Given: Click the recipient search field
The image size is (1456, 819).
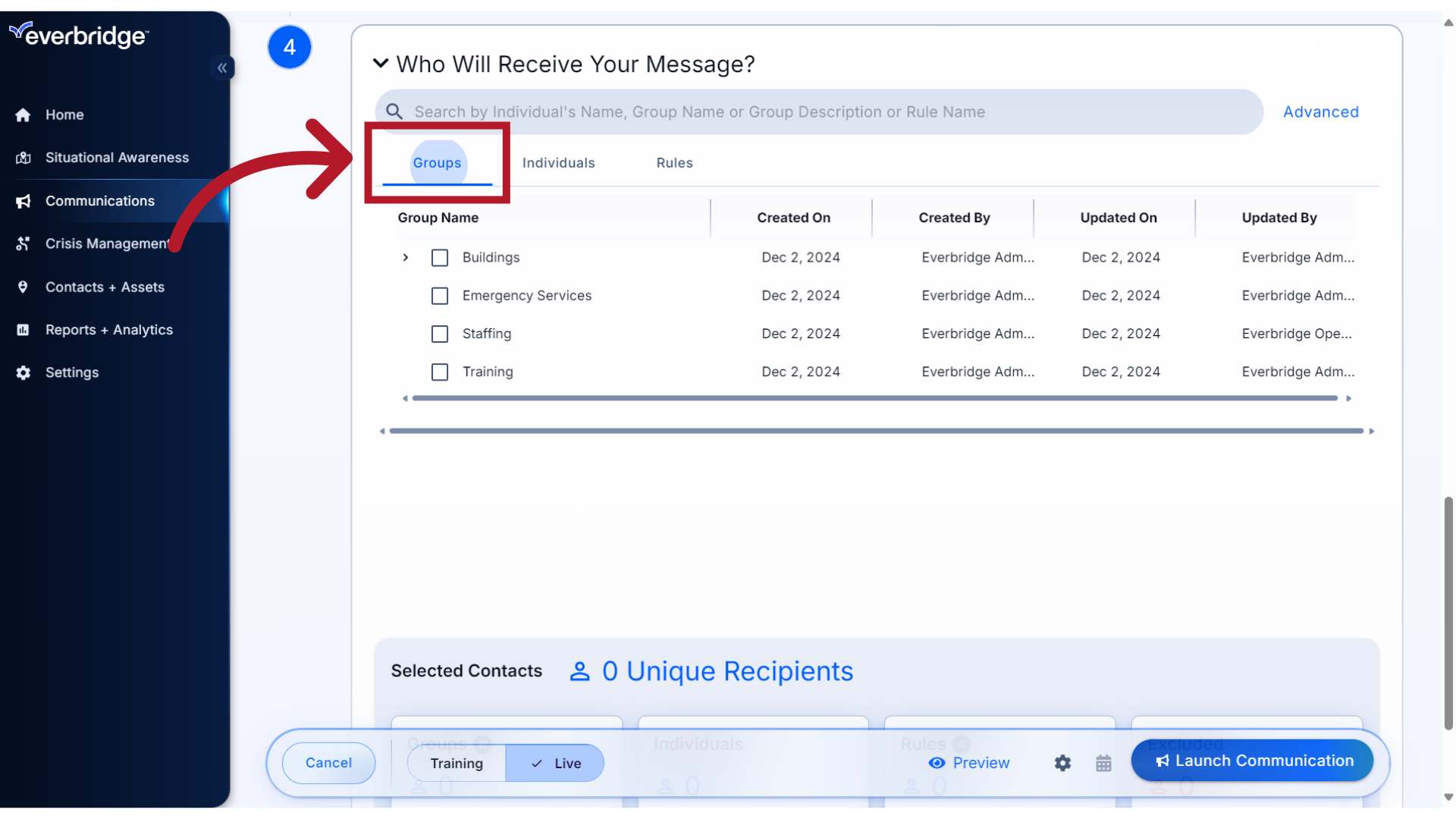Looking at the screenshot, I should click(758, 111).
